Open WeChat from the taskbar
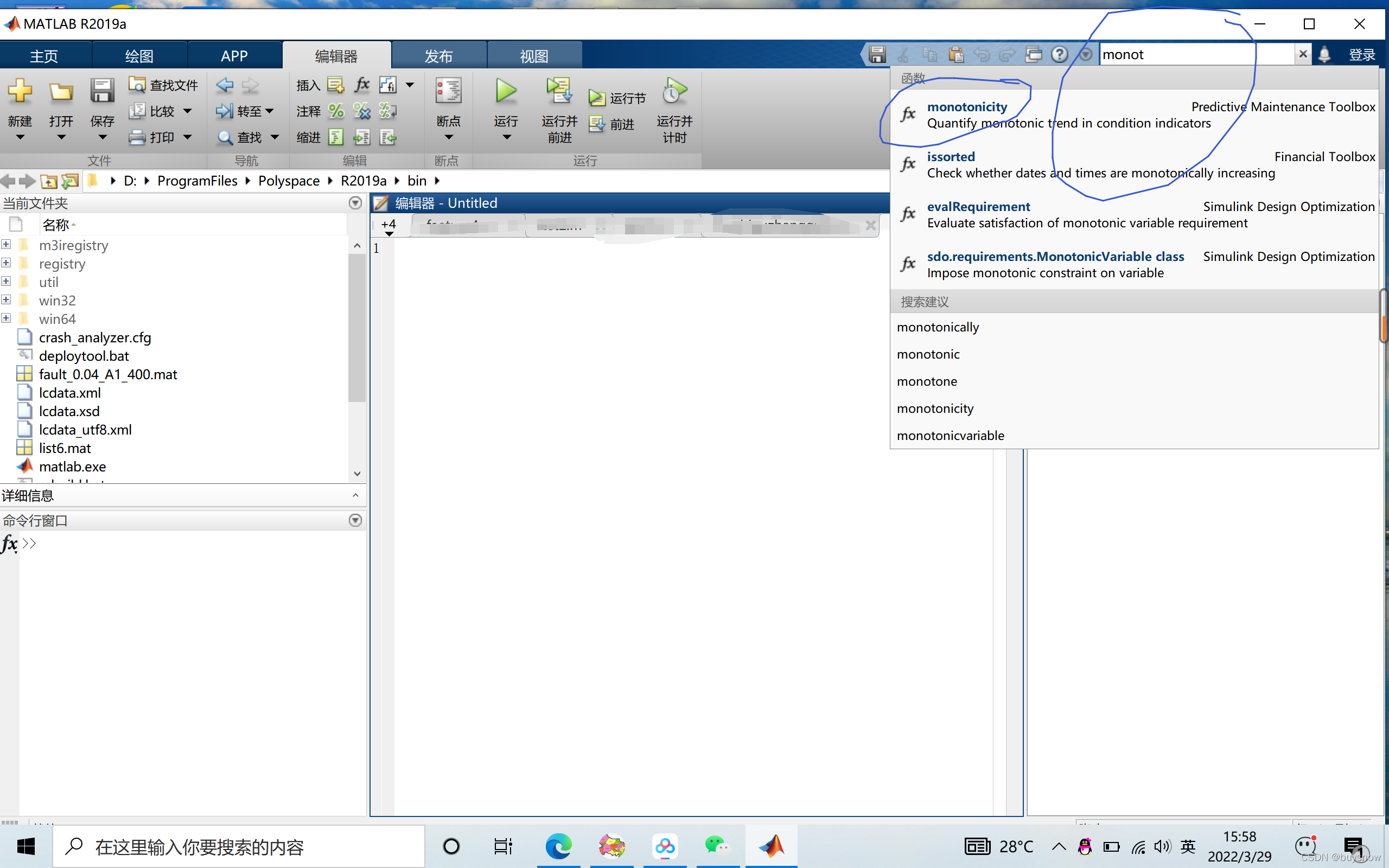This screenshot has height=868, width=1389. (x=717, y=846)
